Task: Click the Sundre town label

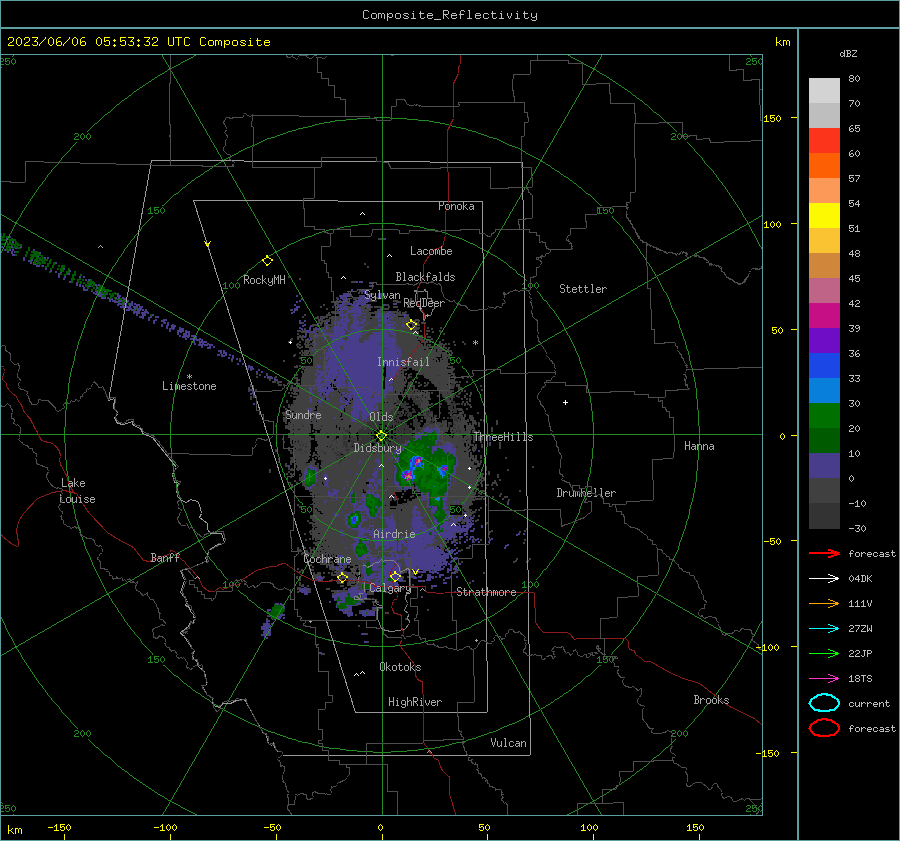Action: coord(303,415)
